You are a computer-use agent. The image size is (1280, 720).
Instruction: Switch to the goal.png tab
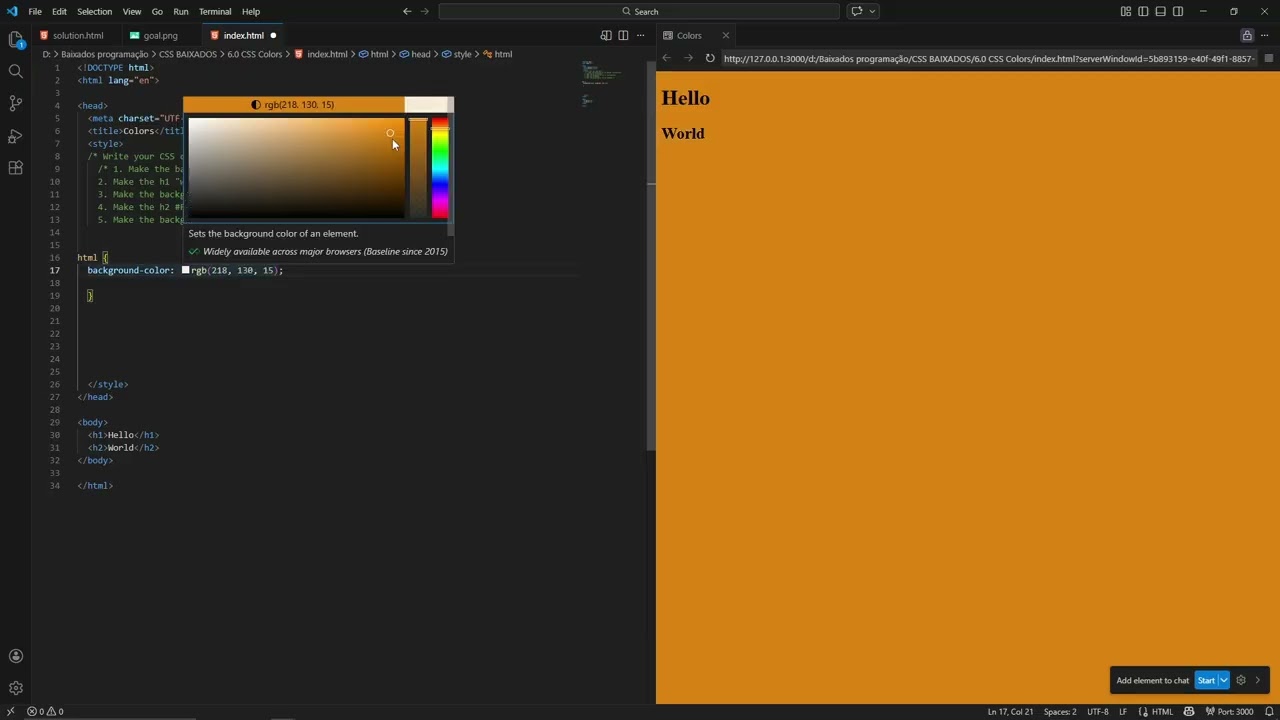point(160,35)
